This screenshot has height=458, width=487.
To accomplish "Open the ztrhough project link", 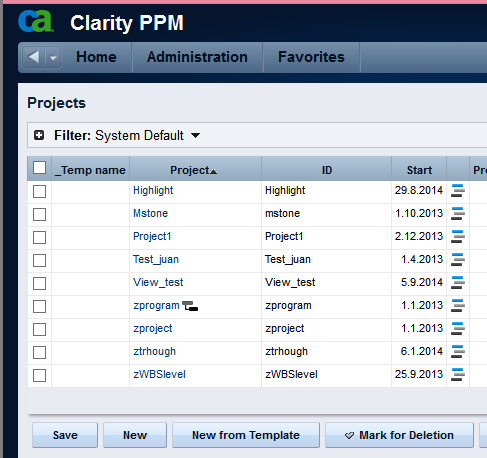I will click(x=154, y=351).
